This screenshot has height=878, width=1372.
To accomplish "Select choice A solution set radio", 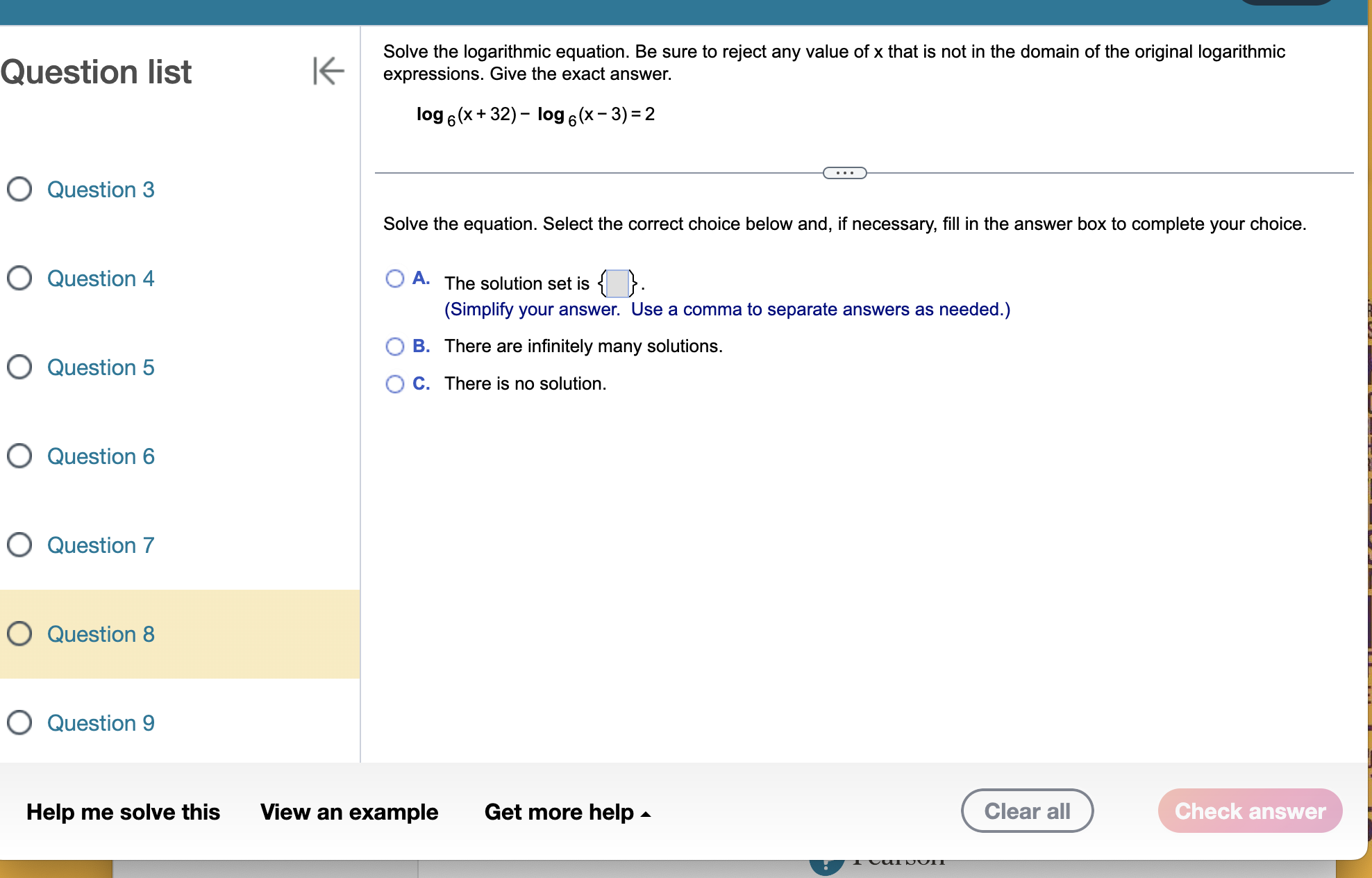I will pyautogui.click(x=395, y=279).
